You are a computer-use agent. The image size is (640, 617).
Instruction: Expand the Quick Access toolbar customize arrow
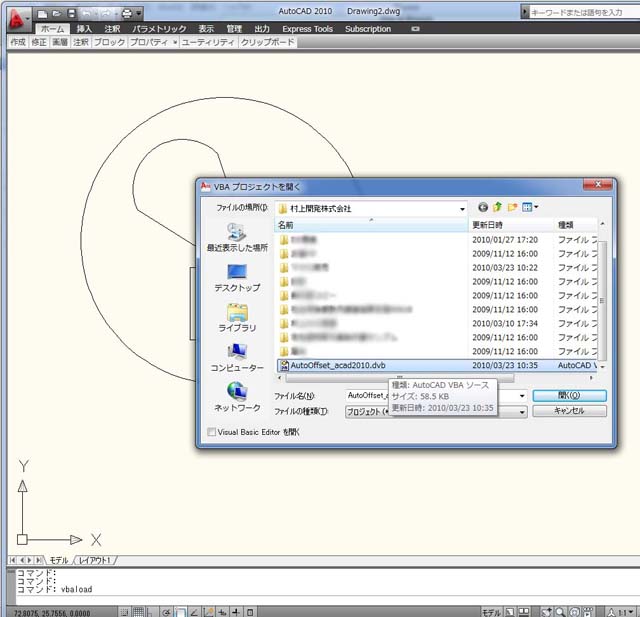(x=139, y=14)
